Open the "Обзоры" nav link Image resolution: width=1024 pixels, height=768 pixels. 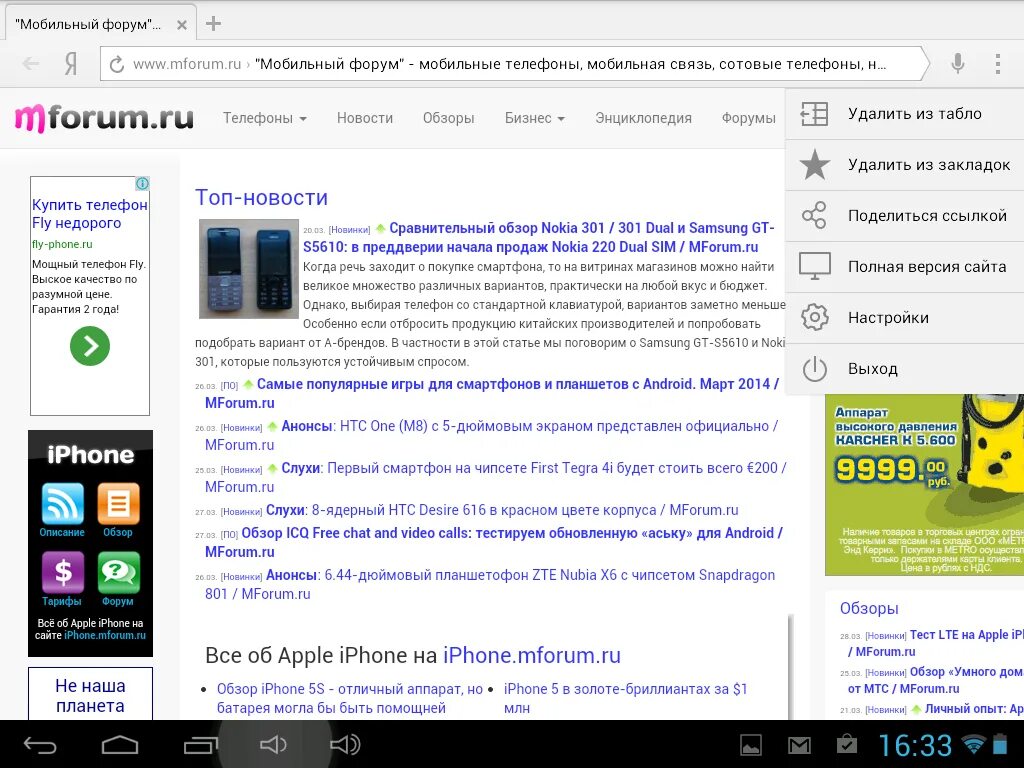(449, 118)
